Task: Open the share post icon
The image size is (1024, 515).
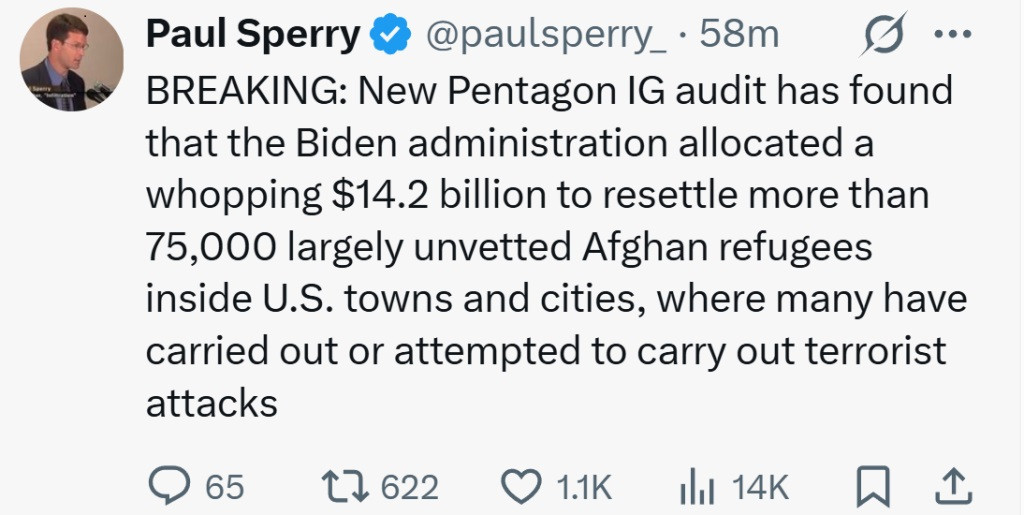Action: 953,486
